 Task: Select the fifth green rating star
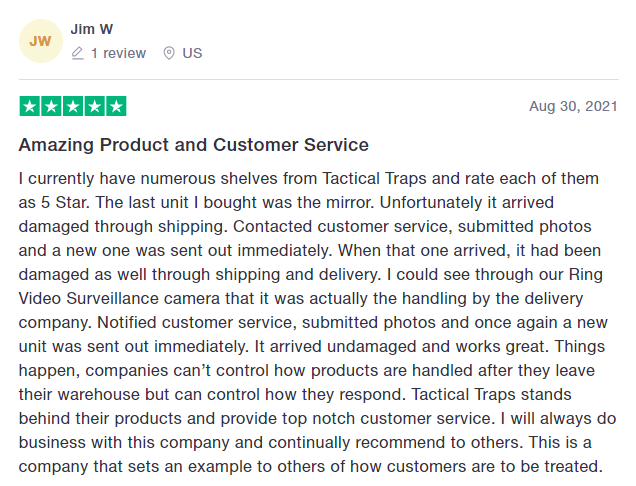click(x=116, y=106)
